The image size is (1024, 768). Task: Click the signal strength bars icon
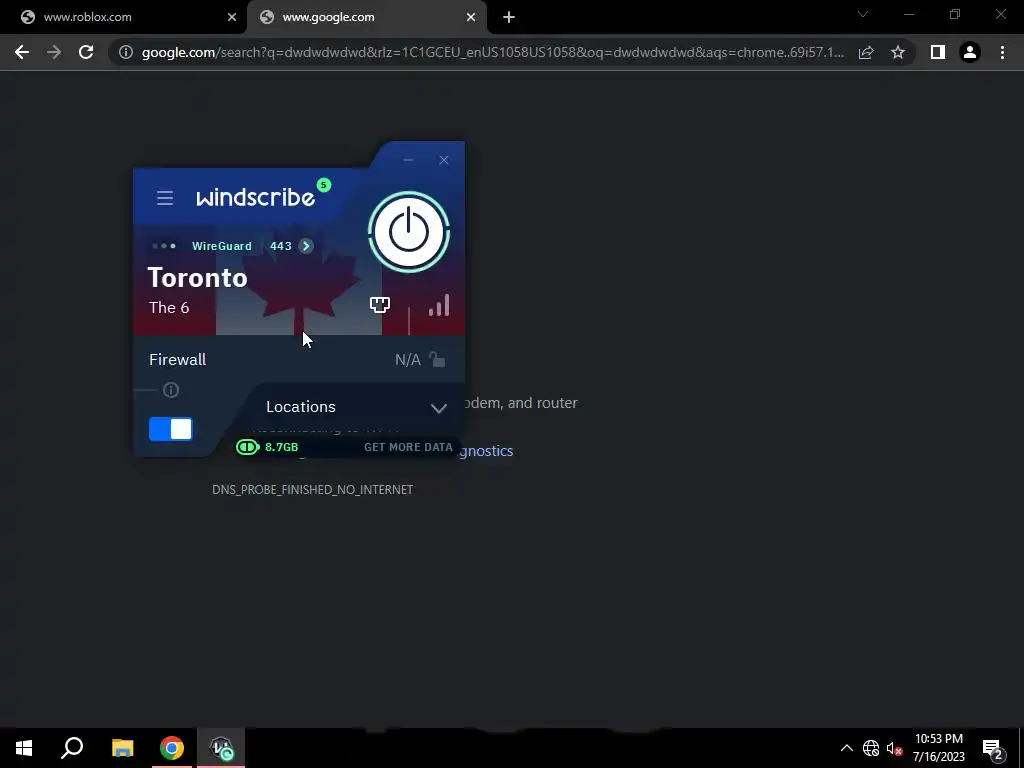coord(439,305)
